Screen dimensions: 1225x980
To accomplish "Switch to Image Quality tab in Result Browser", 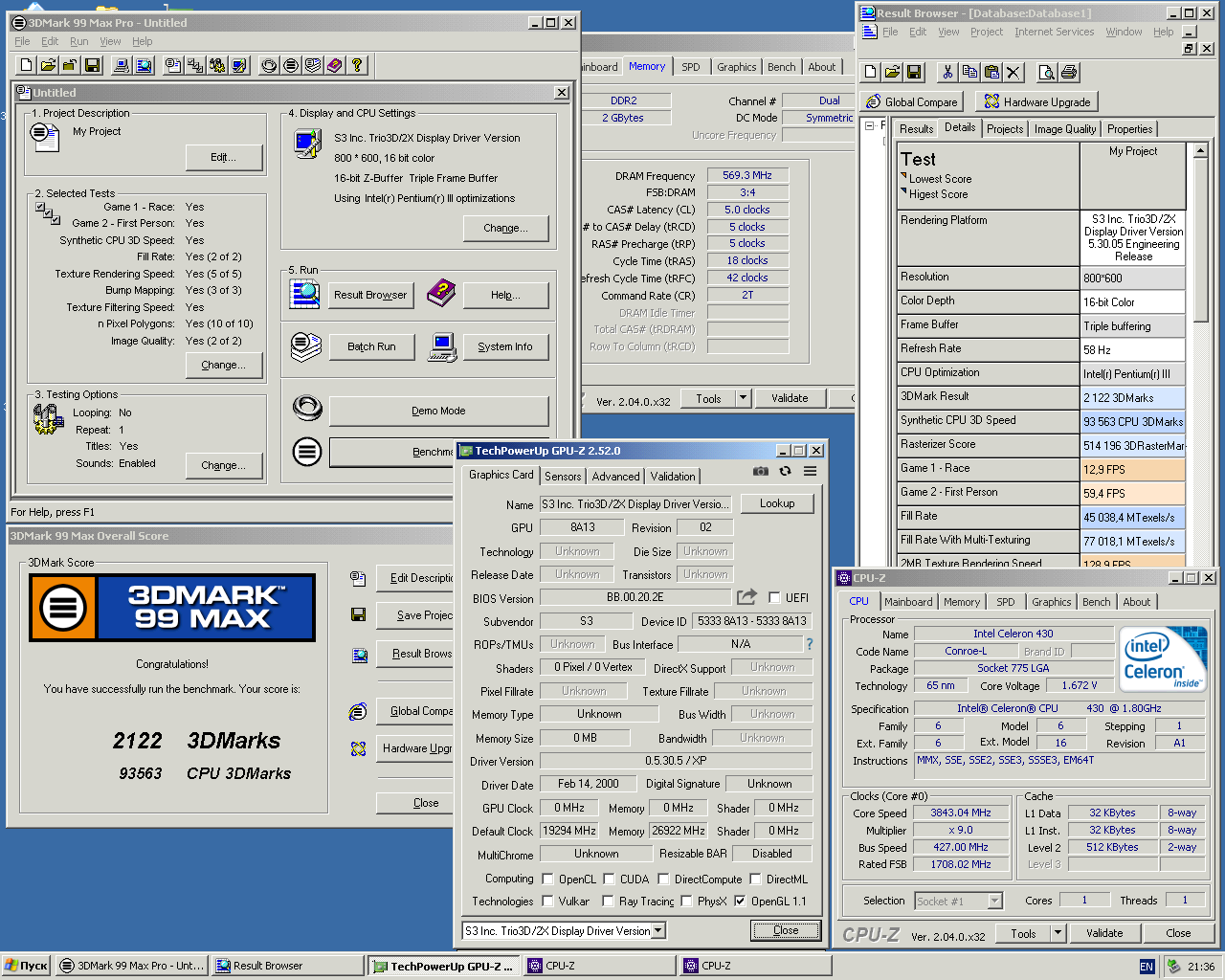I will (x=1065, y=129).
